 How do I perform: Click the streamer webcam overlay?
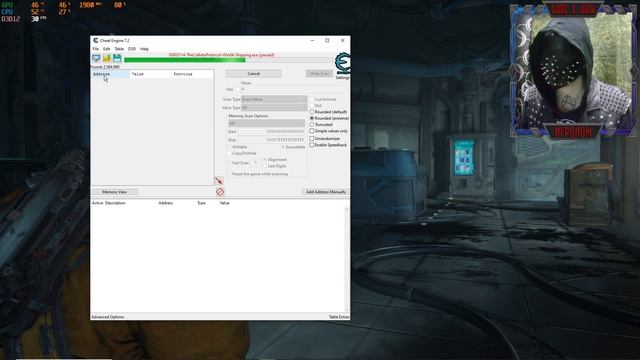point(573,71)
